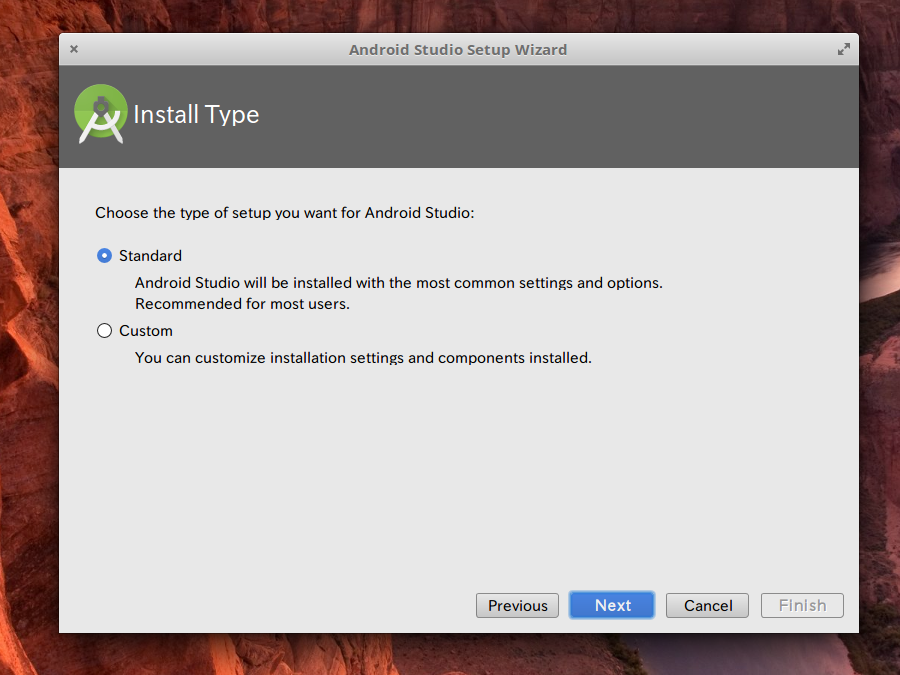Click the 'Install Type' heading

196,114
